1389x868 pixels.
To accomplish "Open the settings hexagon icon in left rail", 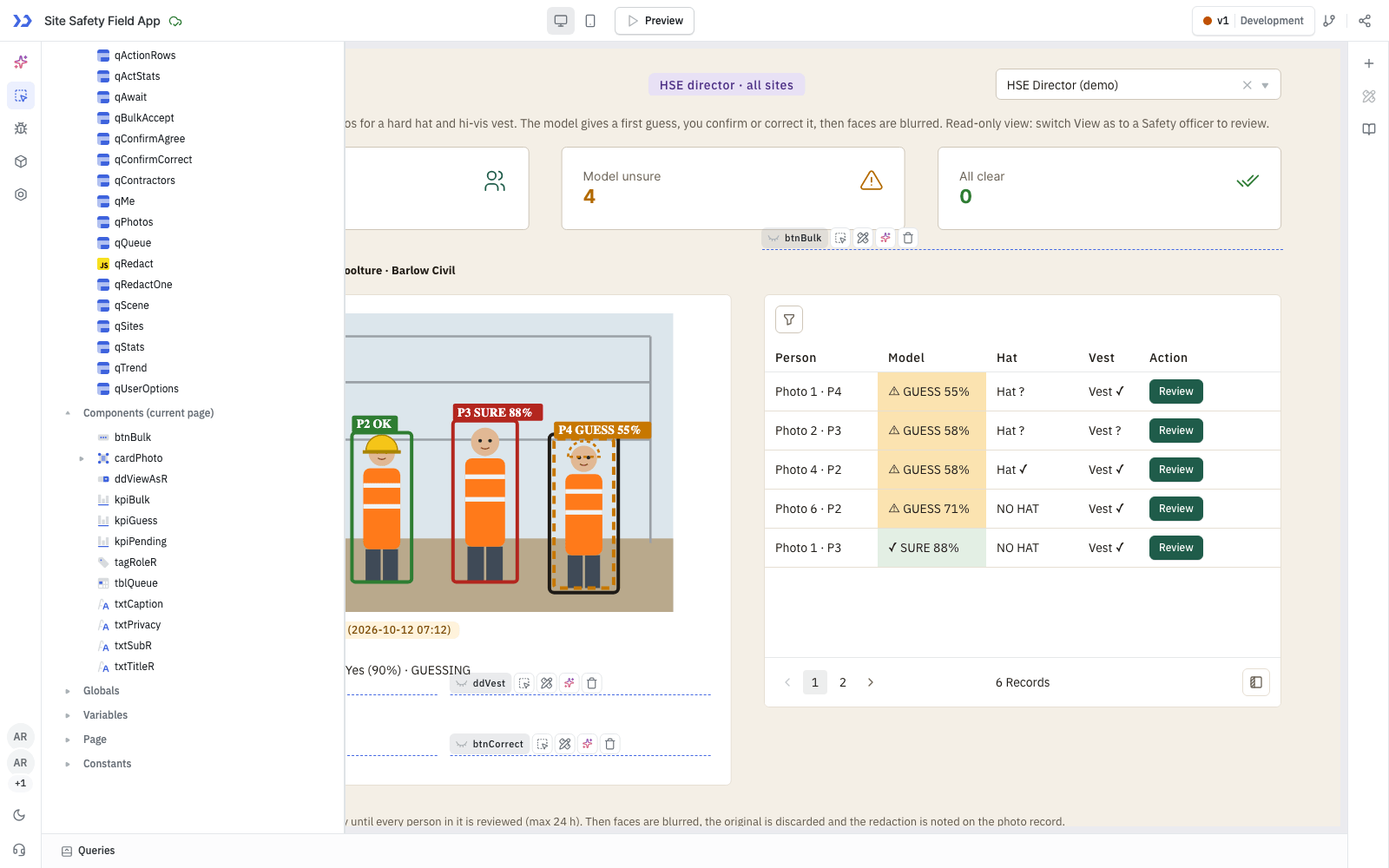I will click(21, 194).
